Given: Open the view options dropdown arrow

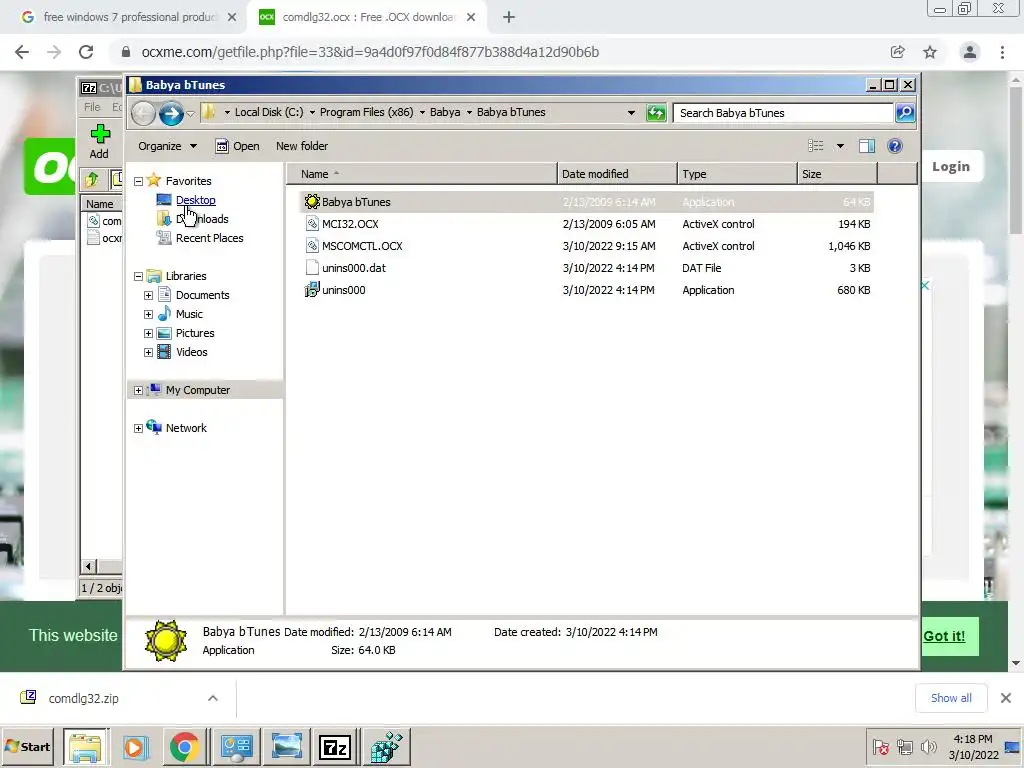Looking at the screenshot, I should pos(840,146).
